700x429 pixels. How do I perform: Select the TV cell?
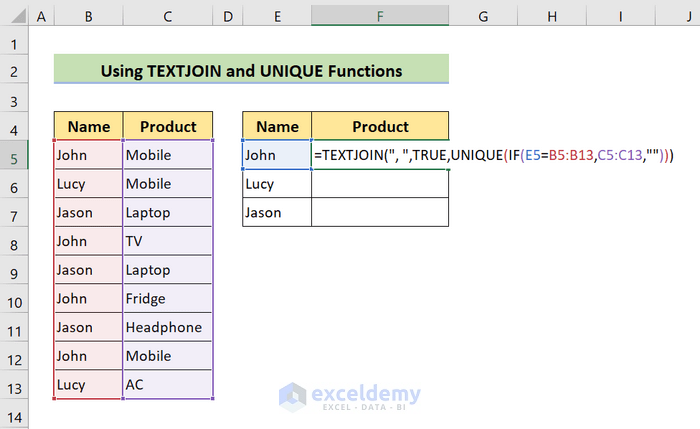coord(167,241)
